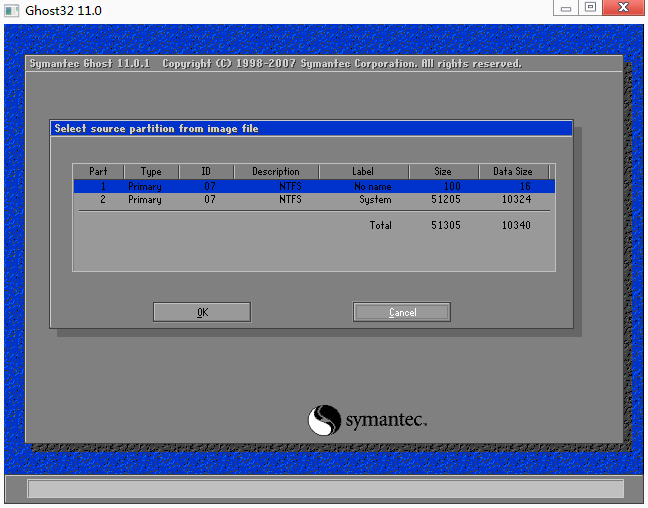Click the Size column header
648x508 pixels.
click(443, 172)
